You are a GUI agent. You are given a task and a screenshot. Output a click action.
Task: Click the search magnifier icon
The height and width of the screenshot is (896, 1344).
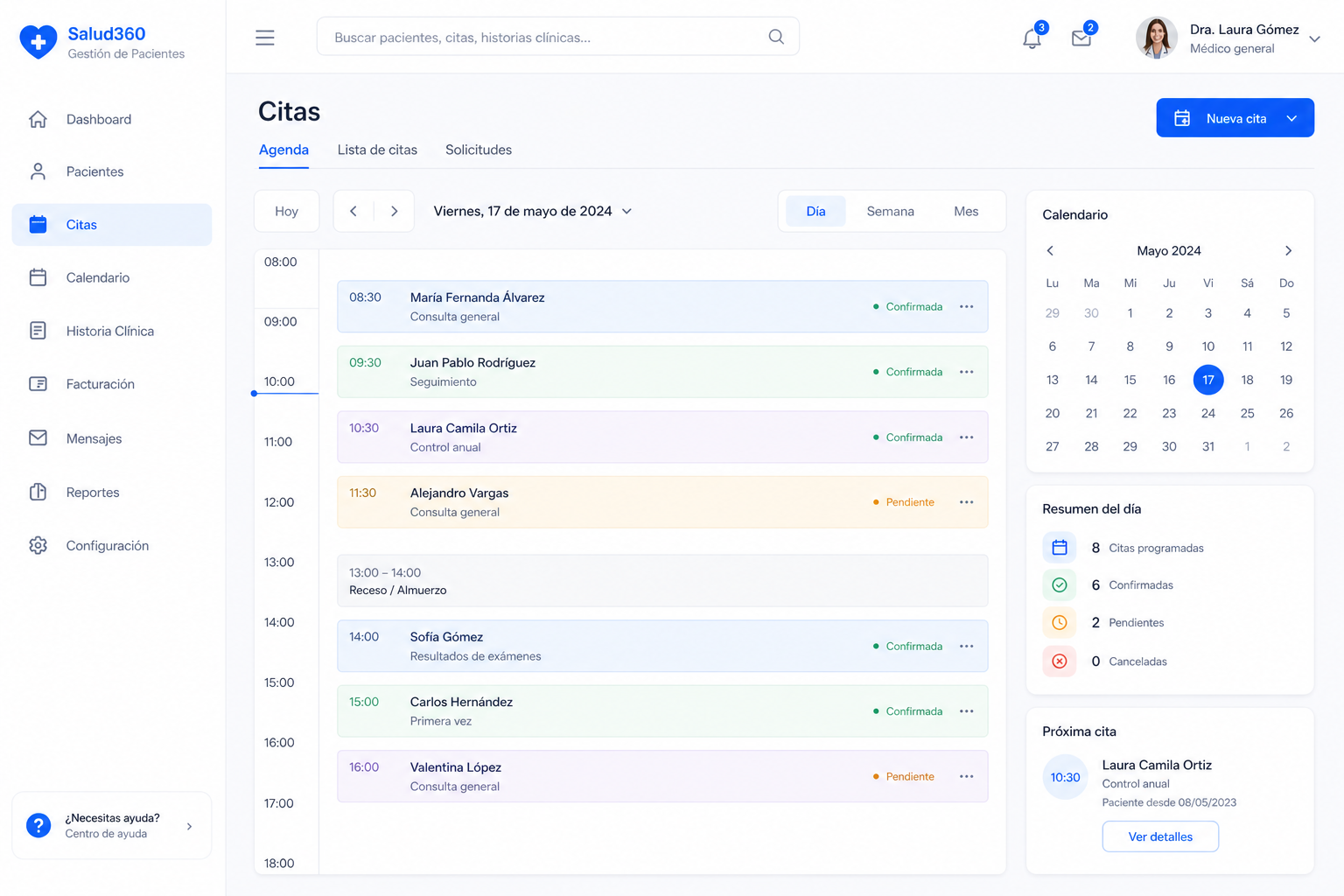point(776,37)
